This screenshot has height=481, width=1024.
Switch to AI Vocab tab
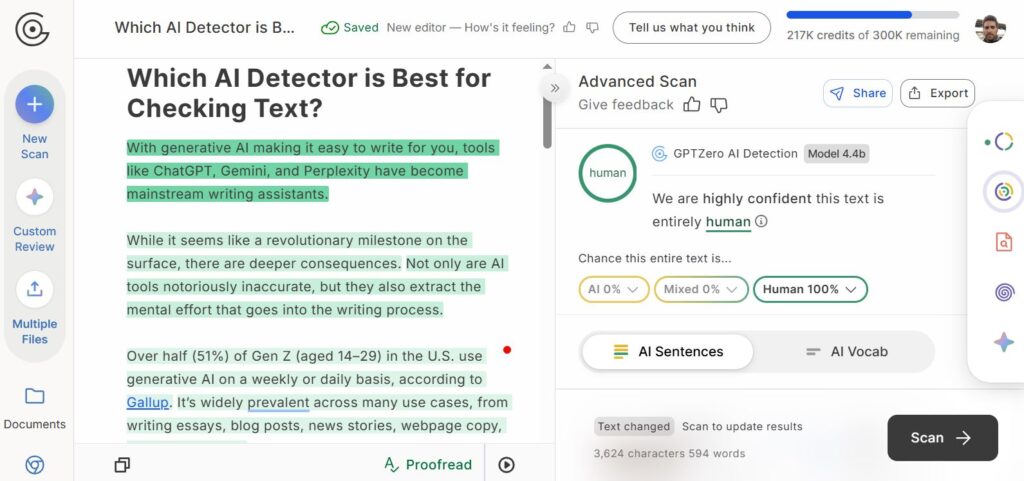(x=846, y=352)
